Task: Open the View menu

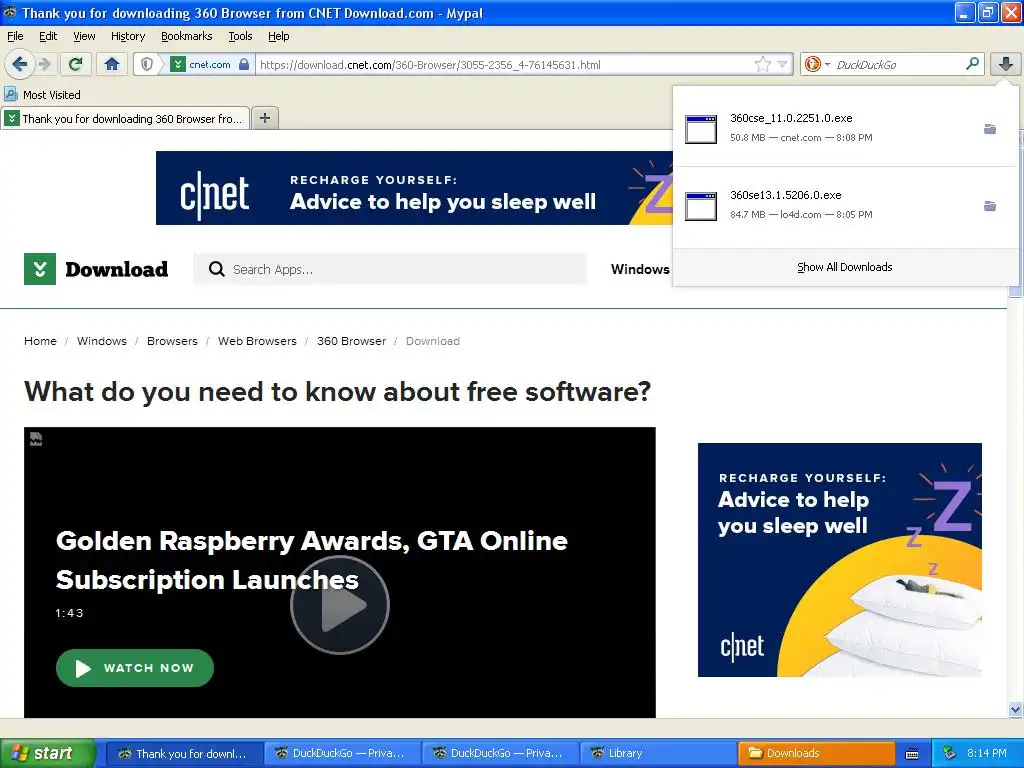Action: [x=84, y=36]
